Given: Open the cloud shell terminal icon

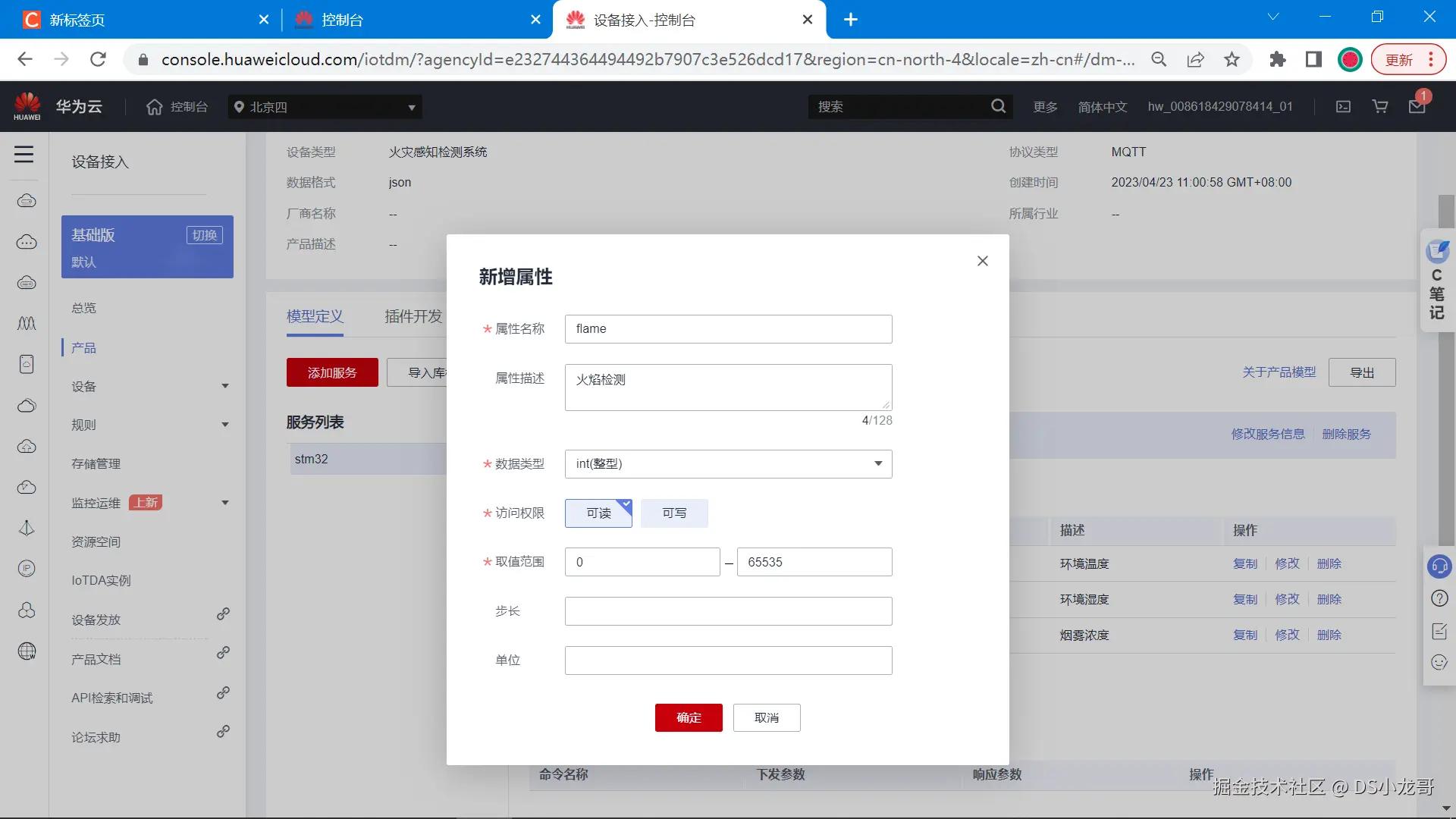Looking at the screenshot, I should [1343, 107].
